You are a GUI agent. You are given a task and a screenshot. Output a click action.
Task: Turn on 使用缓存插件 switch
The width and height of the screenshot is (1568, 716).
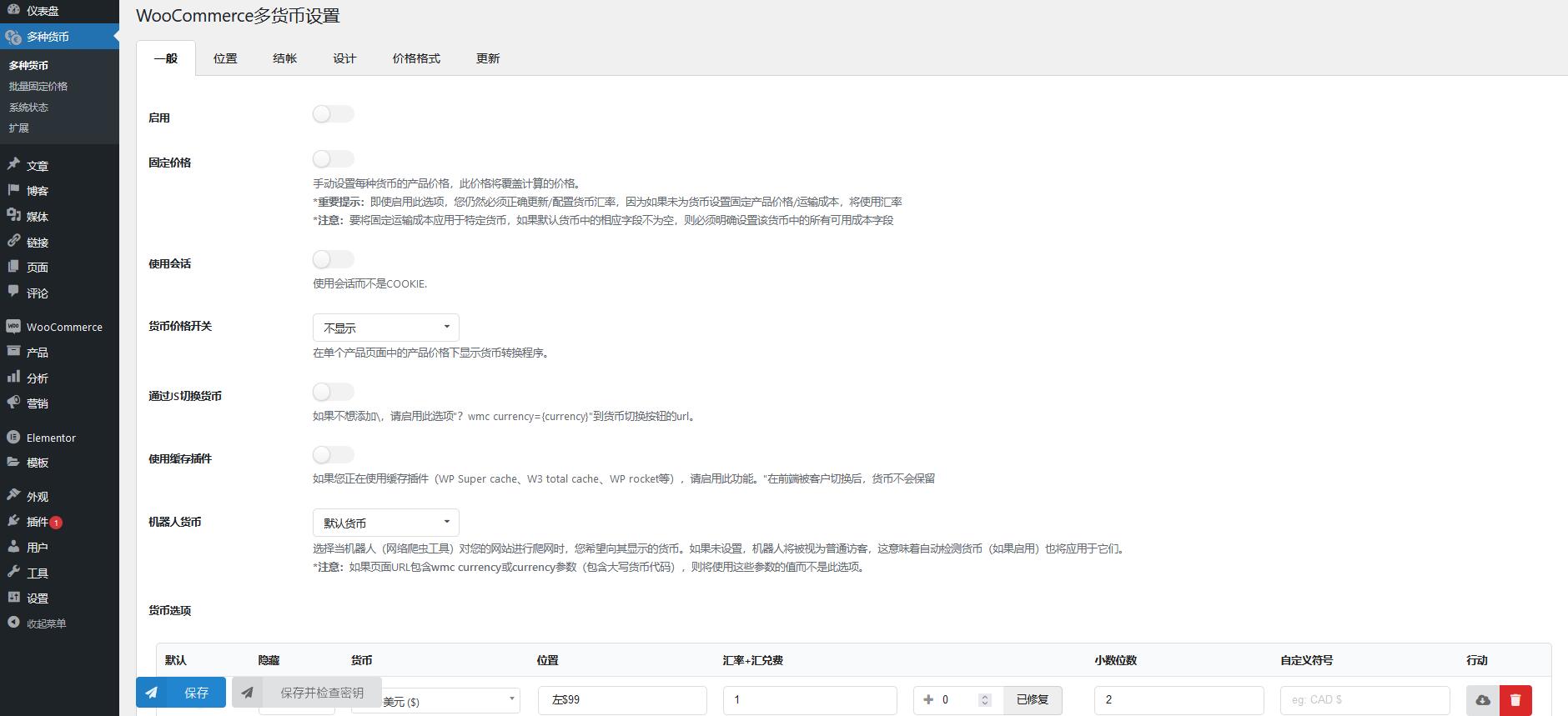click(333, 454)
